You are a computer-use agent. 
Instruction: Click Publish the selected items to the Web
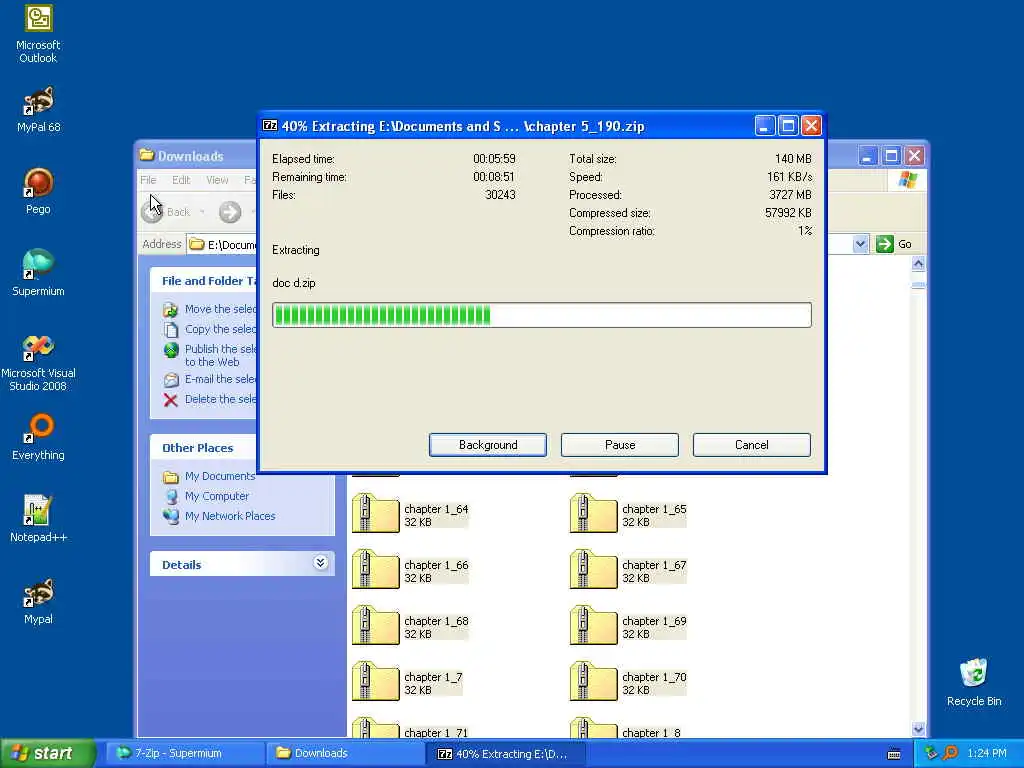220,355
